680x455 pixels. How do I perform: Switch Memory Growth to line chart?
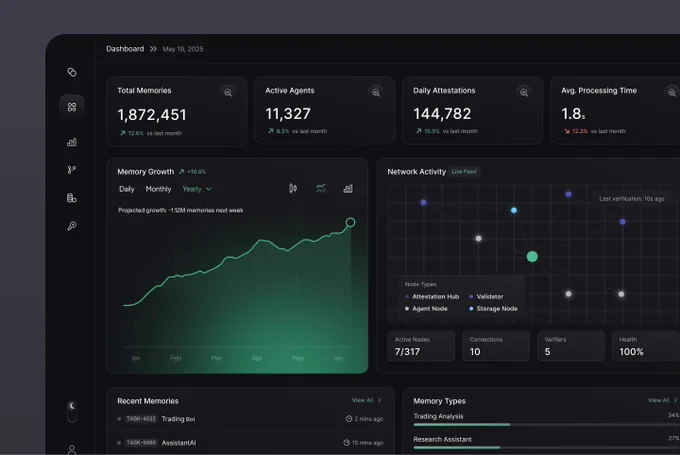coord(320,188)
